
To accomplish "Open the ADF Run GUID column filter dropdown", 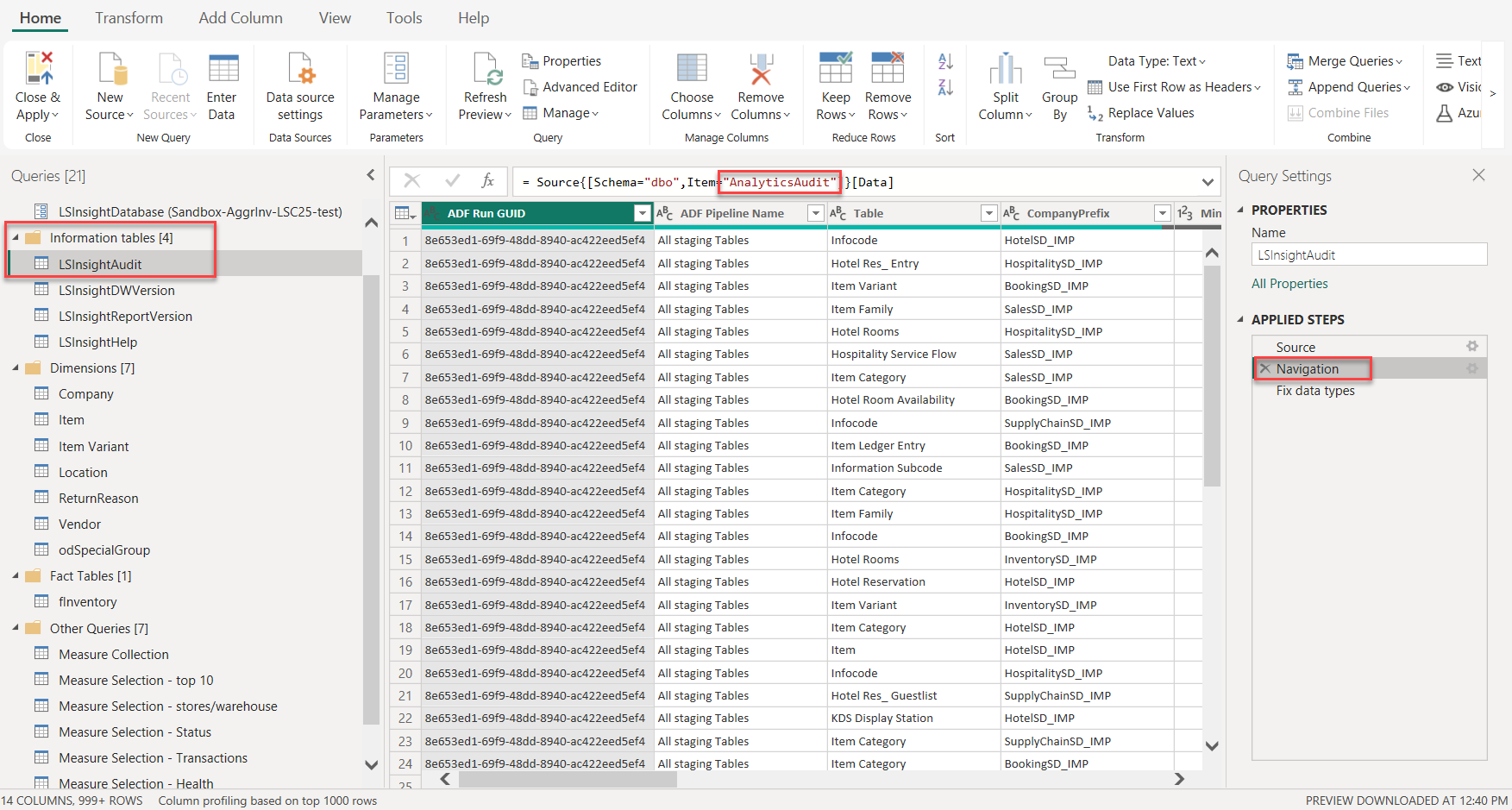I will (x=642, y=213).
